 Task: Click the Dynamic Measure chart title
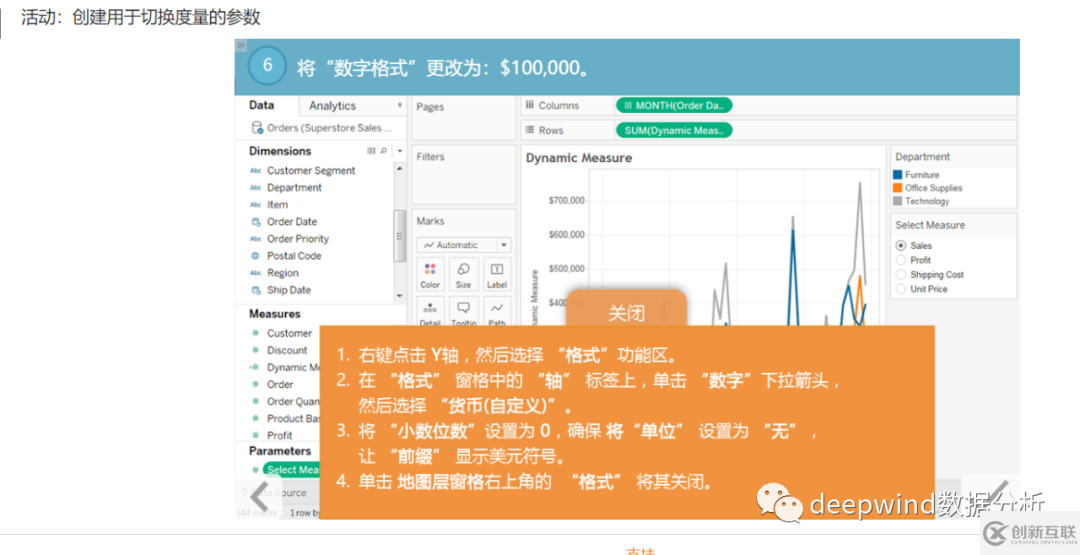click(579, 158)
